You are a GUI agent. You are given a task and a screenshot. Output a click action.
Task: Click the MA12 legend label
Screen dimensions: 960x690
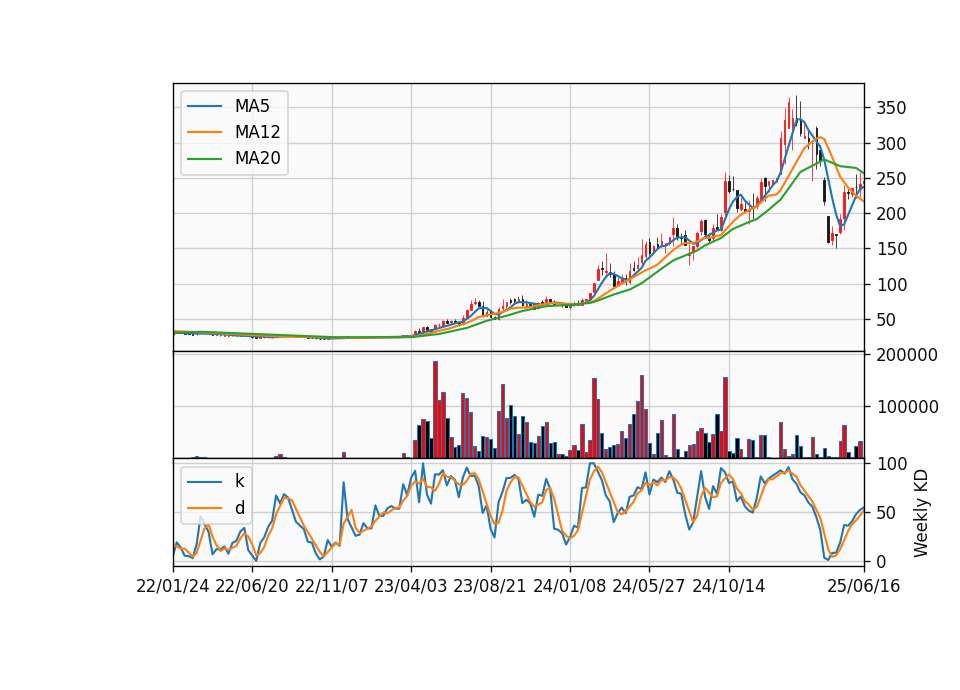tap(257, 132)
